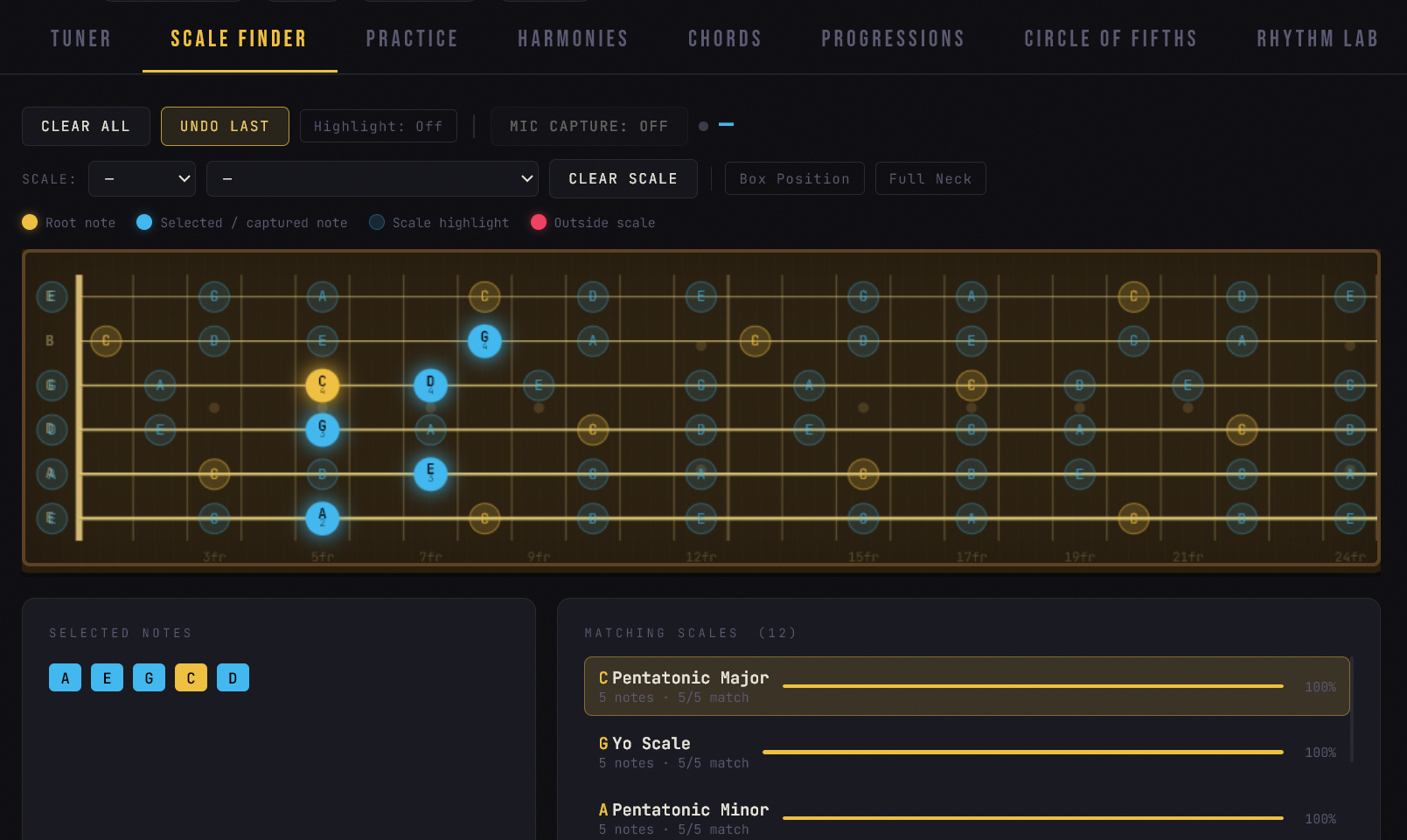Open the Practice tab

[x=412, y=38]
